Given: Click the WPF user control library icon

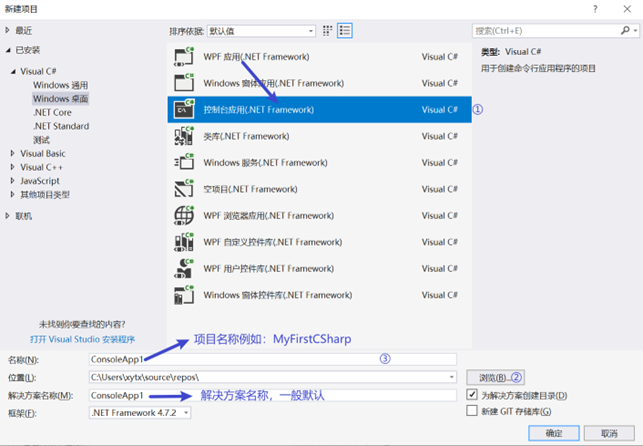Looking at the screenshot, I should [x=184, y=269].
